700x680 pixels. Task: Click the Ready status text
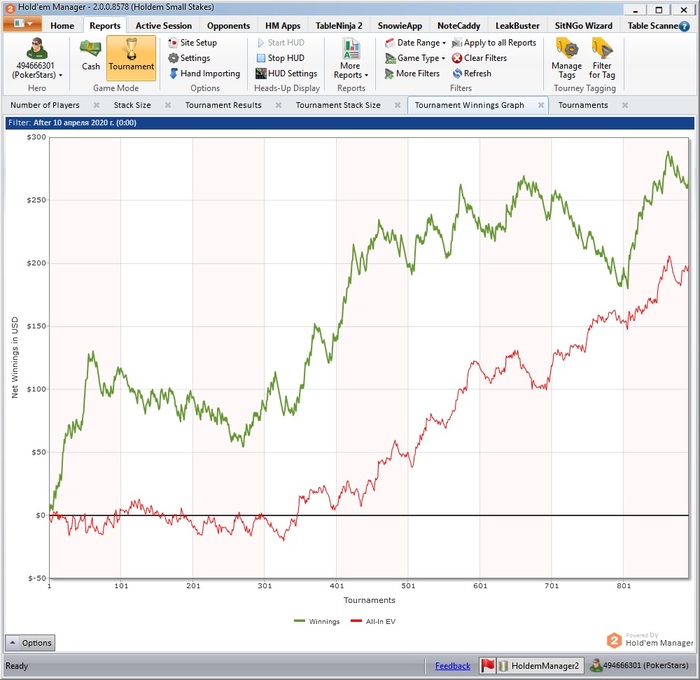(x=17, y=666)
